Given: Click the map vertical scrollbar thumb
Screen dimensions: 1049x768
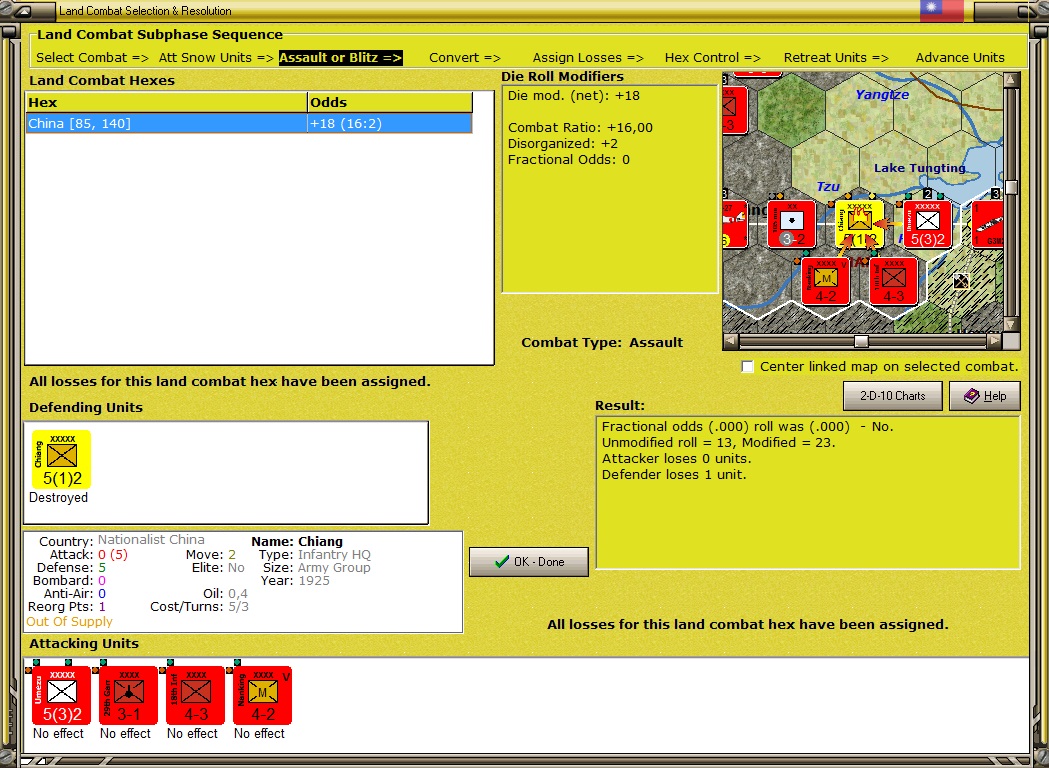Looking at the screenshot, I should click(1012, 187).
